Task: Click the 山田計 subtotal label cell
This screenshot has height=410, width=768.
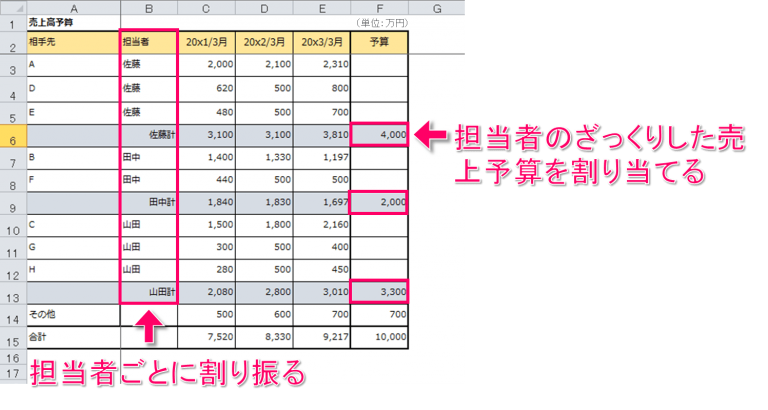Action: pos(148,291)
